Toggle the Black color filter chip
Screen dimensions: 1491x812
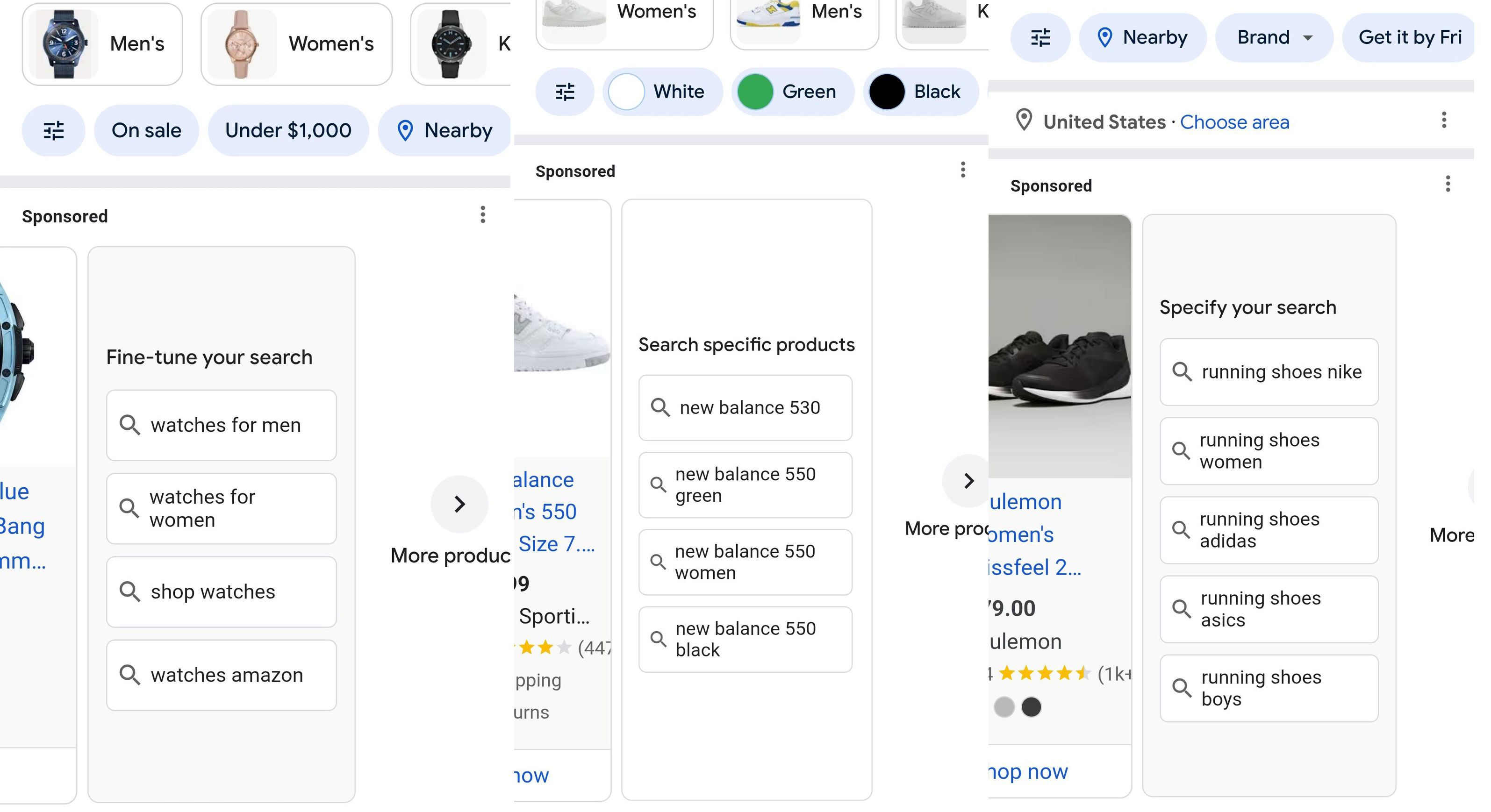920,91
